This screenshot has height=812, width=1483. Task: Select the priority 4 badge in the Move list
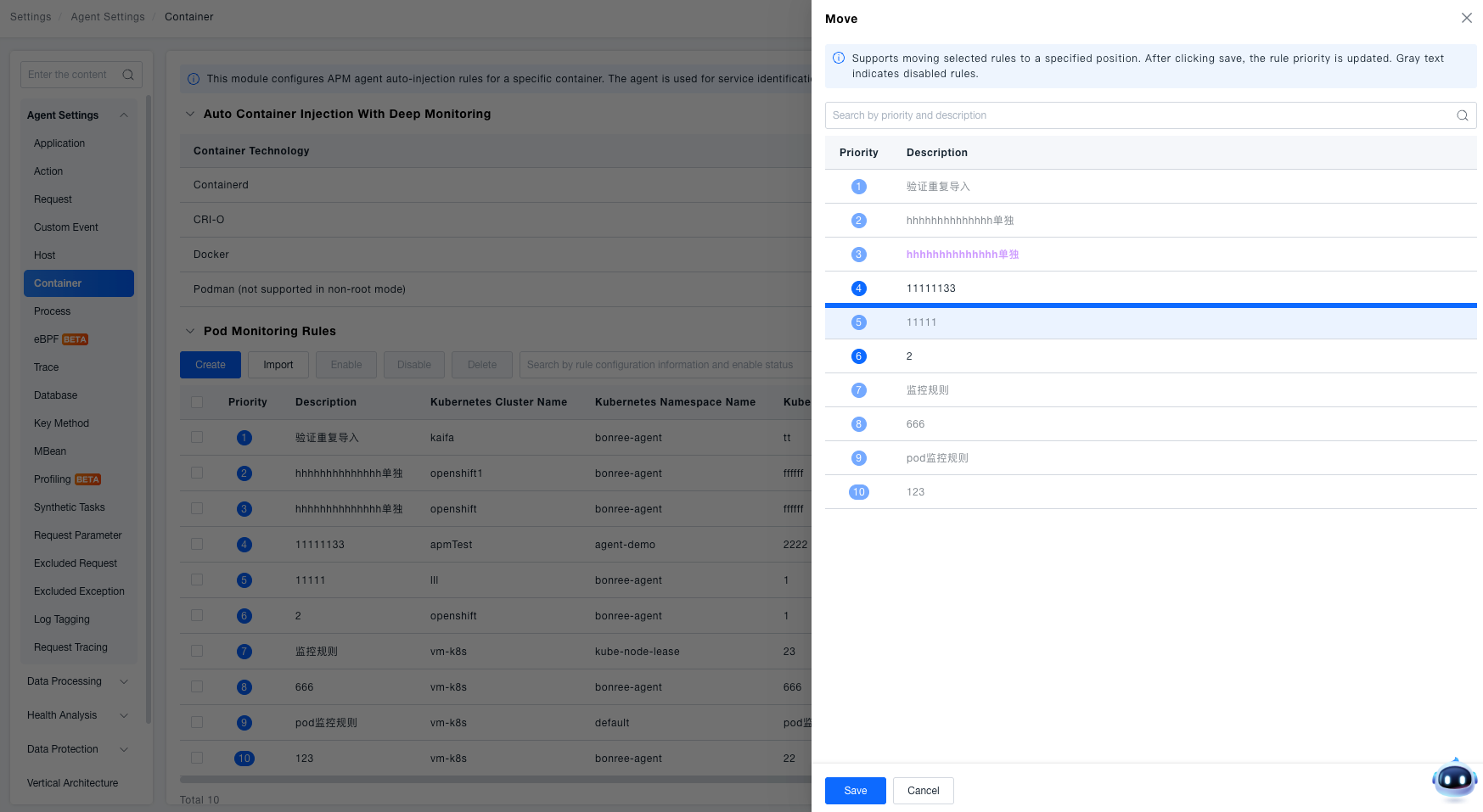pyautogui.click(x=858, y=288)
